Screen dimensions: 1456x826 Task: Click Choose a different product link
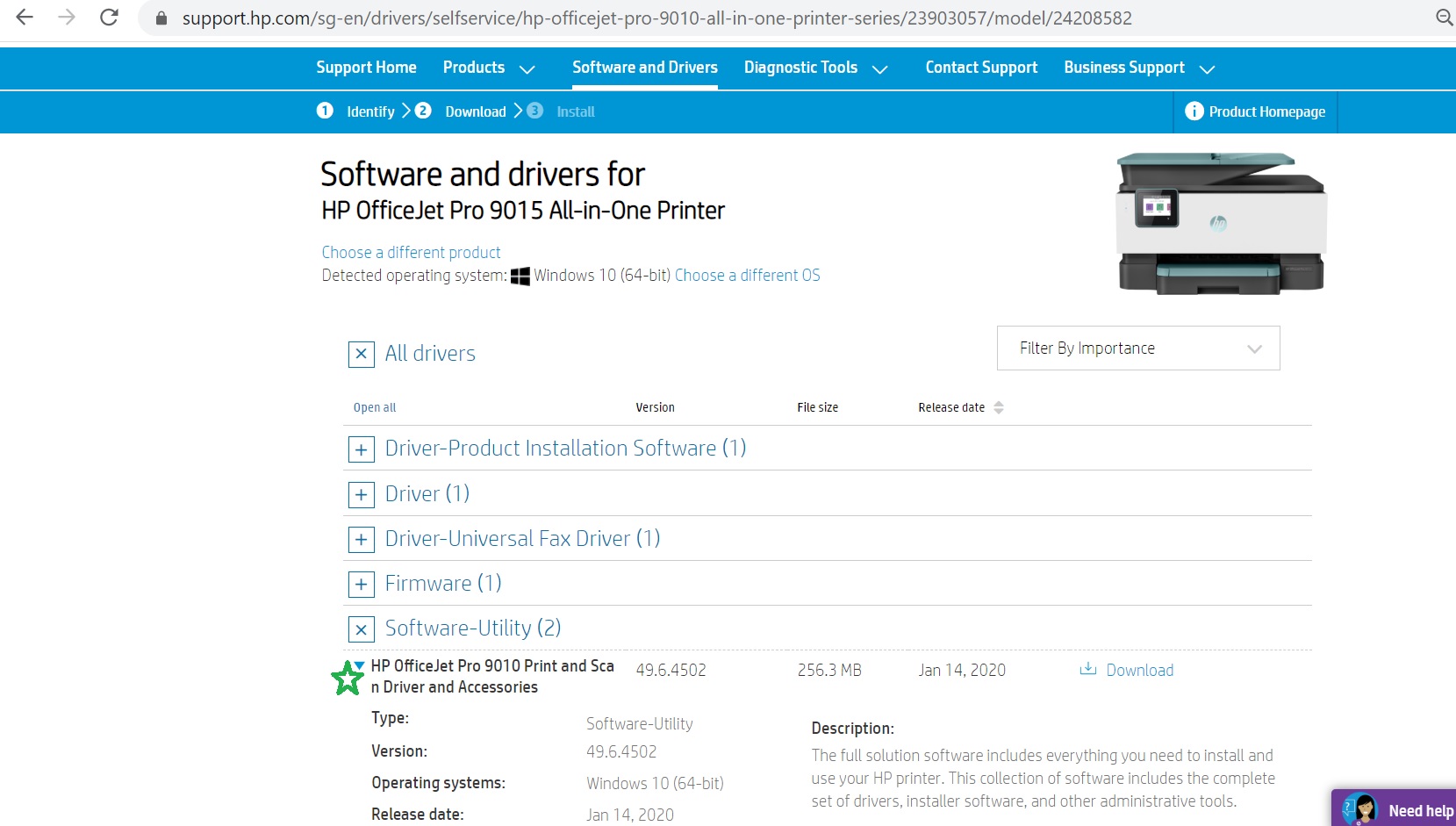[x=411, y=252]
